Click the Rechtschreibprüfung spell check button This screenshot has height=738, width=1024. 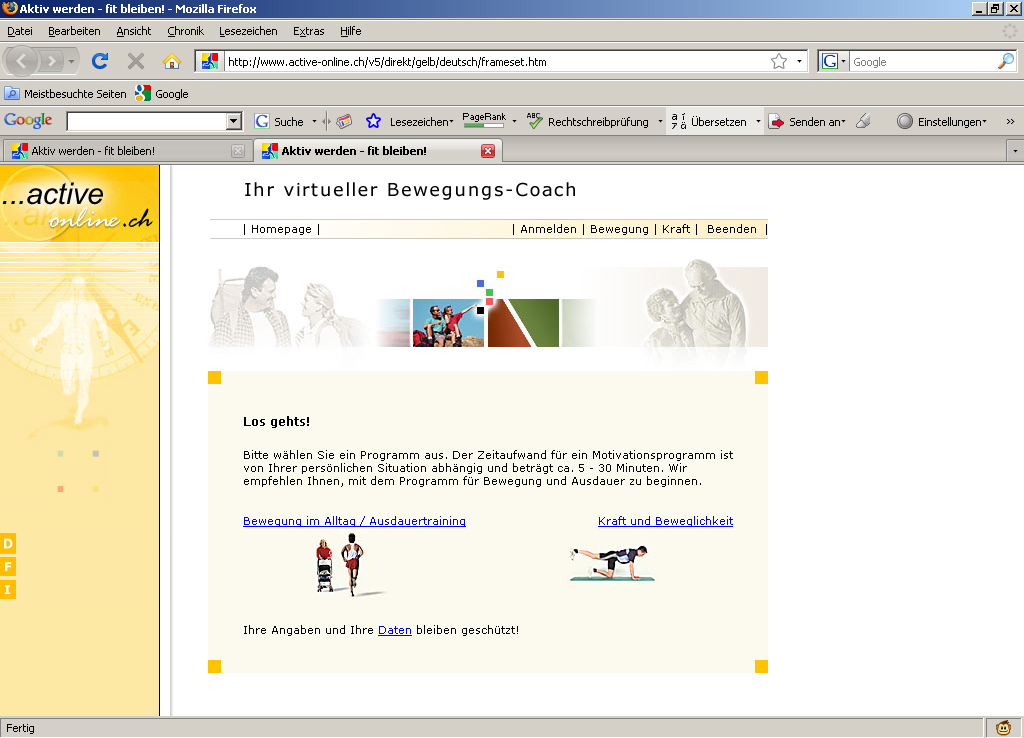pyautogui.click(x=588, y=121)
